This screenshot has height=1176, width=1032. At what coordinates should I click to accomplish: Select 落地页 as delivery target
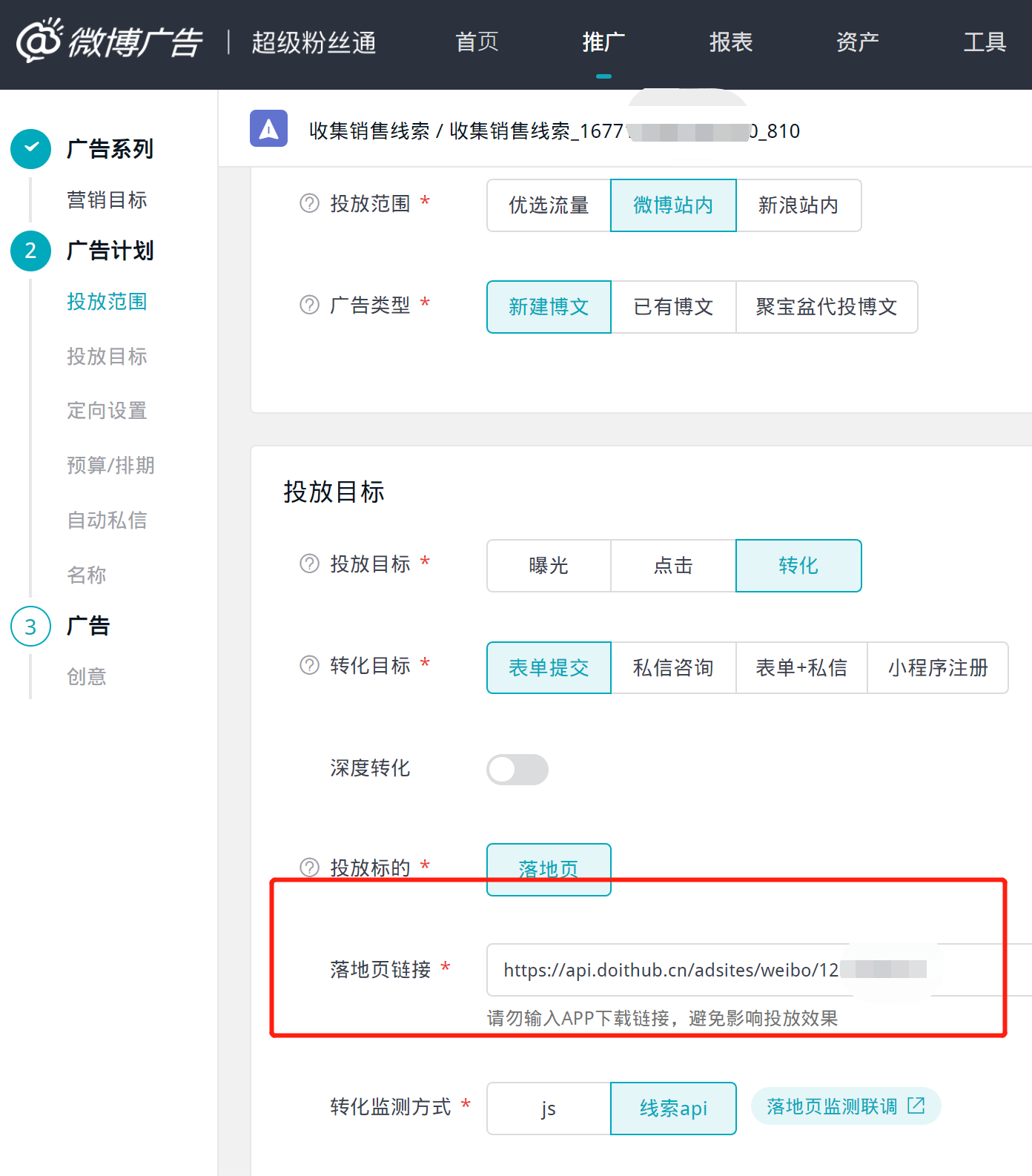pyautogui.click(x=549, y=870)
